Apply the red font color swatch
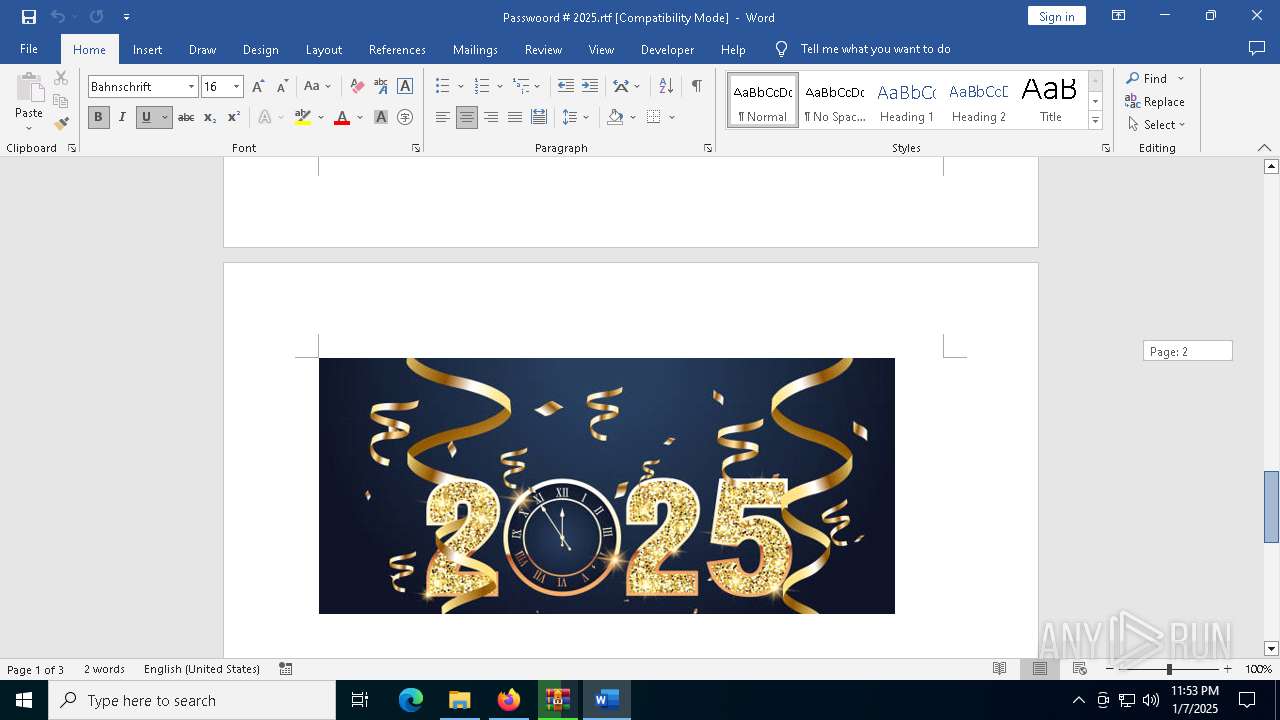The image size is (1280, 720). [x=342, y=117]
